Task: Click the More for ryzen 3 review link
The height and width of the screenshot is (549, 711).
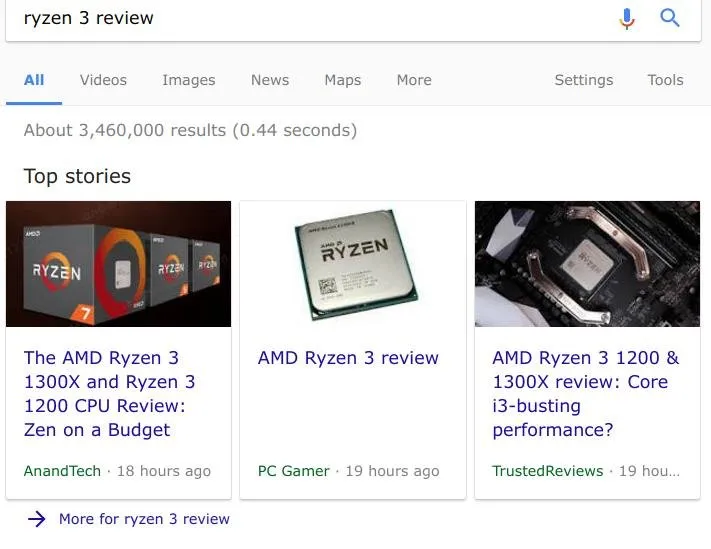Action: (x=144, y=519)
